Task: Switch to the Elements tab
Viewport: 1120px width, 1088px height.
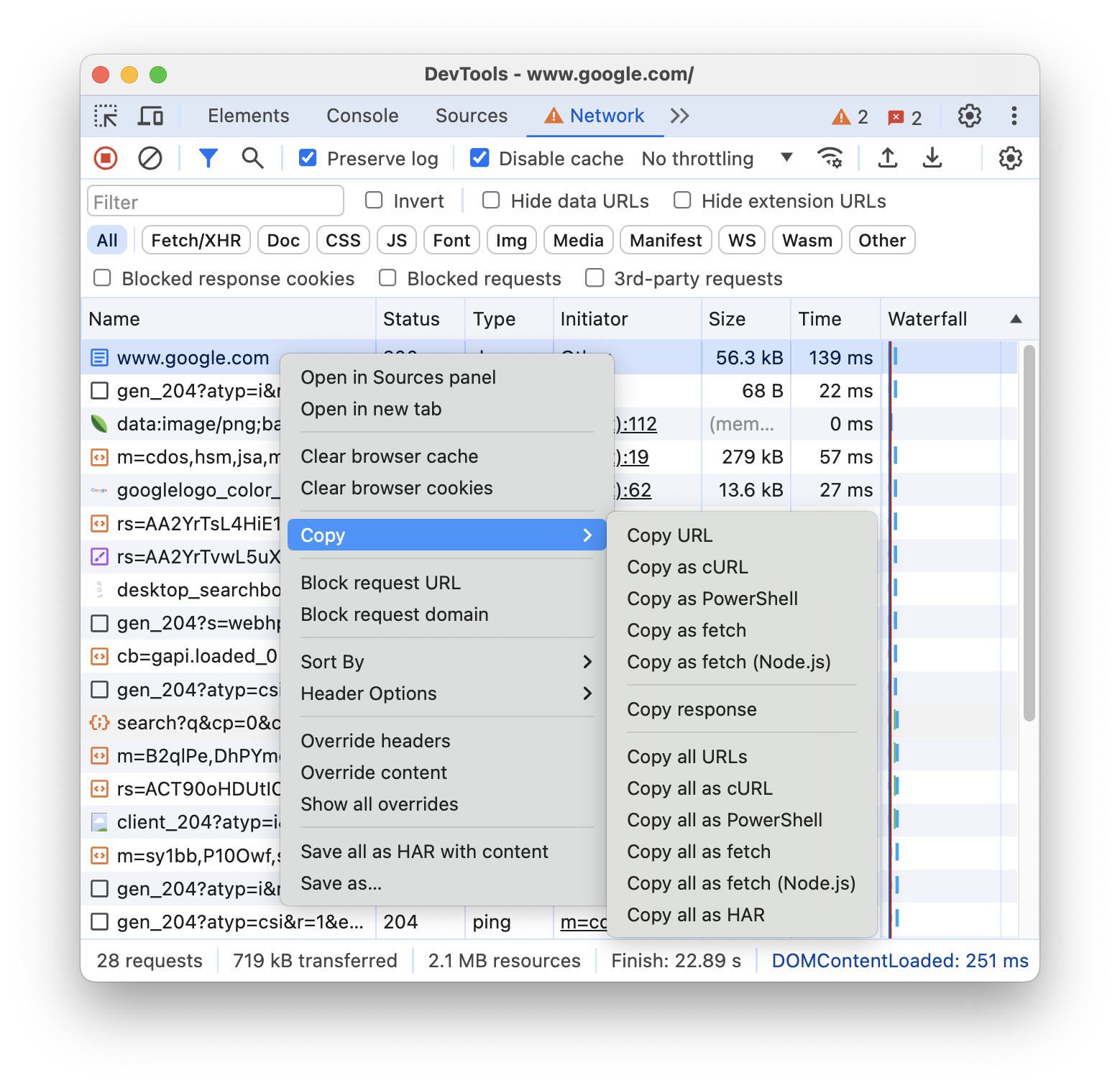Action: pos(249,116)
